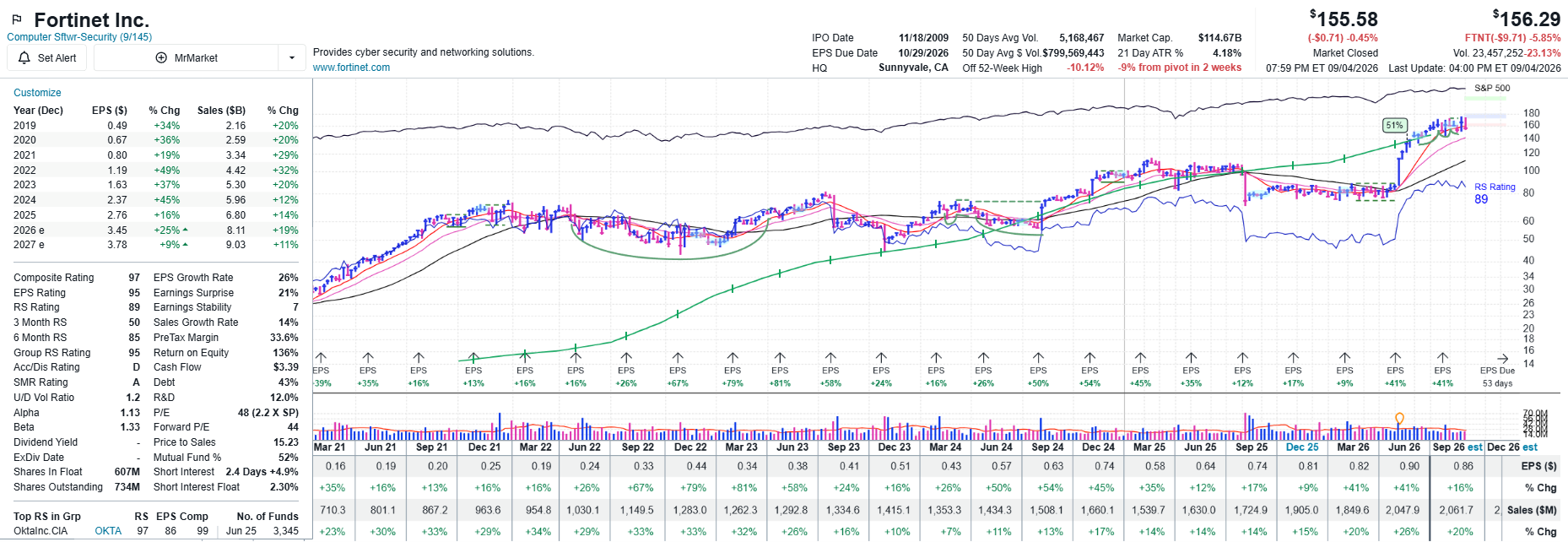This screenshot has height=542, width=1568.
Task: Click the Market Cap. $114.67B value
Action: coord(1219,38)
